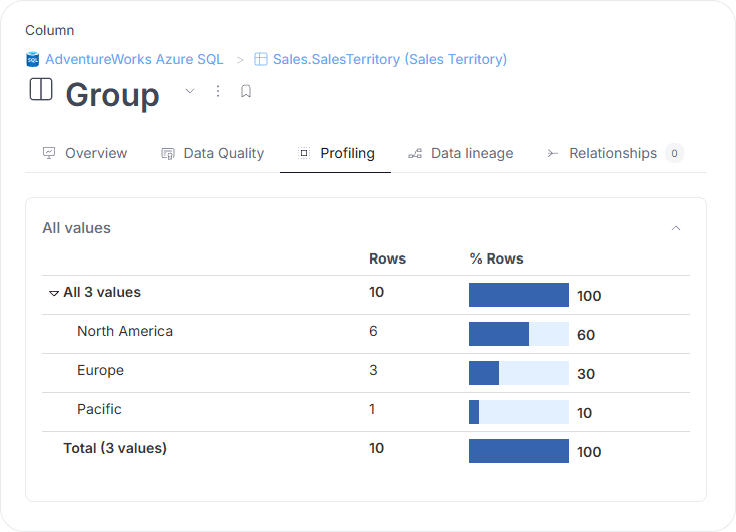Open the Profiling tab

point(347,153)
